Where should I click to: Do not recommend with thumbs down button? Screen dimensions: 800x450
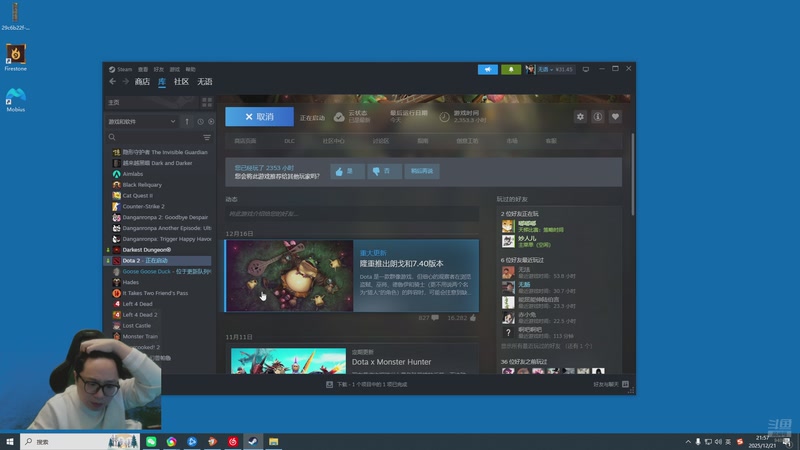tap(384, 171)
